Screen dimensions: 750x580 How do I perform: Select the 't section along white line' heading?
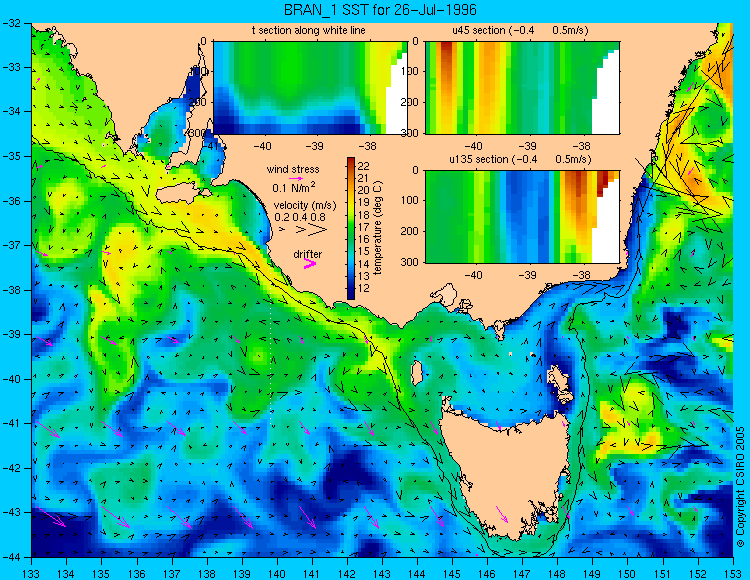click(309, 31)
